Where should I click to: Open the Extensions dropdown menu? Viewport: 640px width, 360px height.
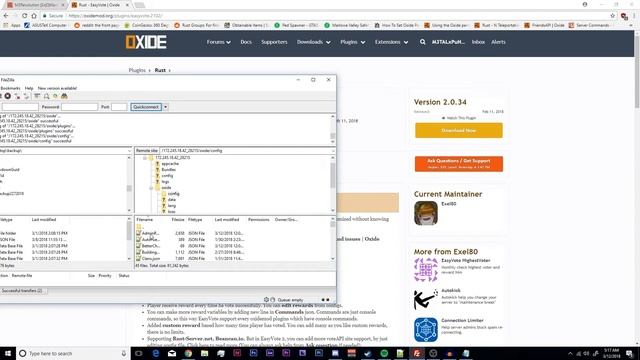(391, 42)
